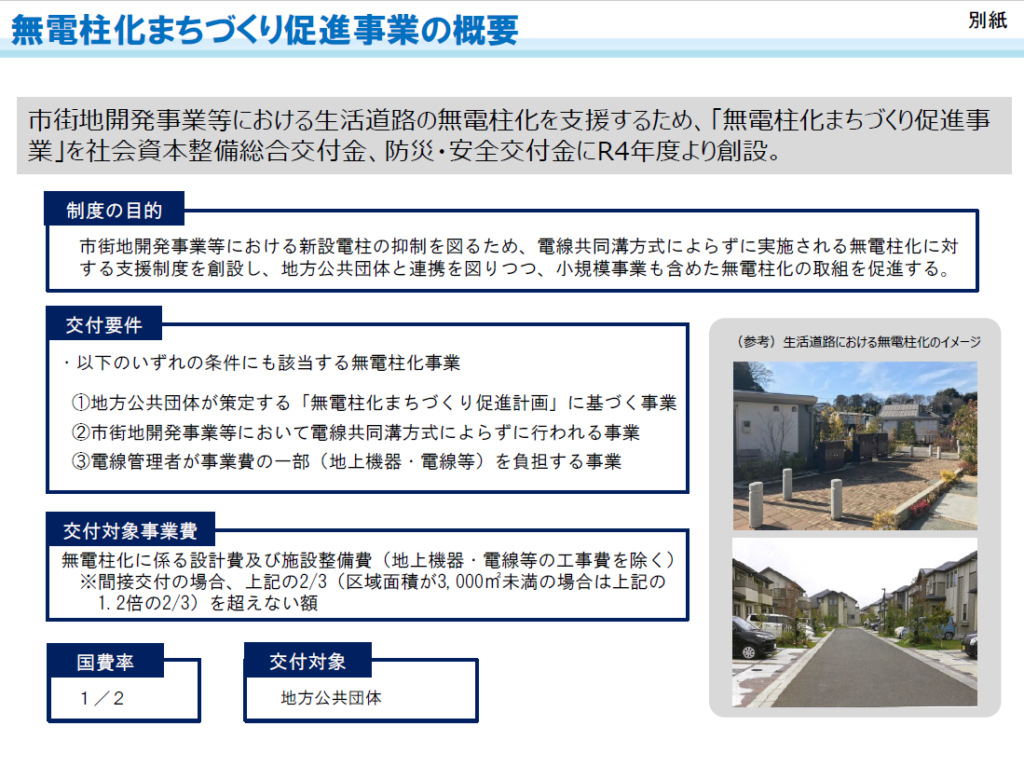The height and width of the screenshot is (767, 1024).
Task: Click the 交付対象 heading
Action: (x=308, y=661)
